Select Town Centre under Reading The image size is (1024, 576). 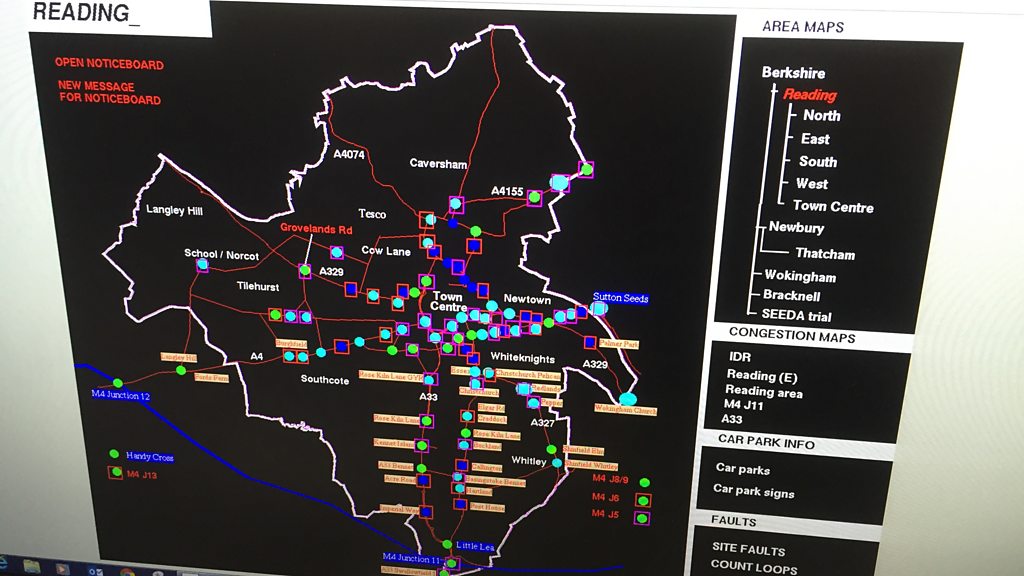point(833,207)
